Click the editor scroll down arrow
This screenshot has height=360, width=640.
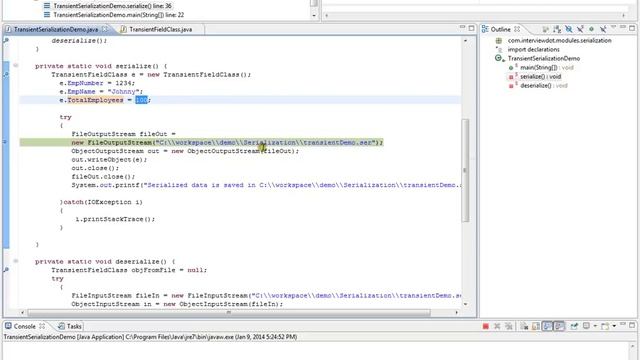465,304
